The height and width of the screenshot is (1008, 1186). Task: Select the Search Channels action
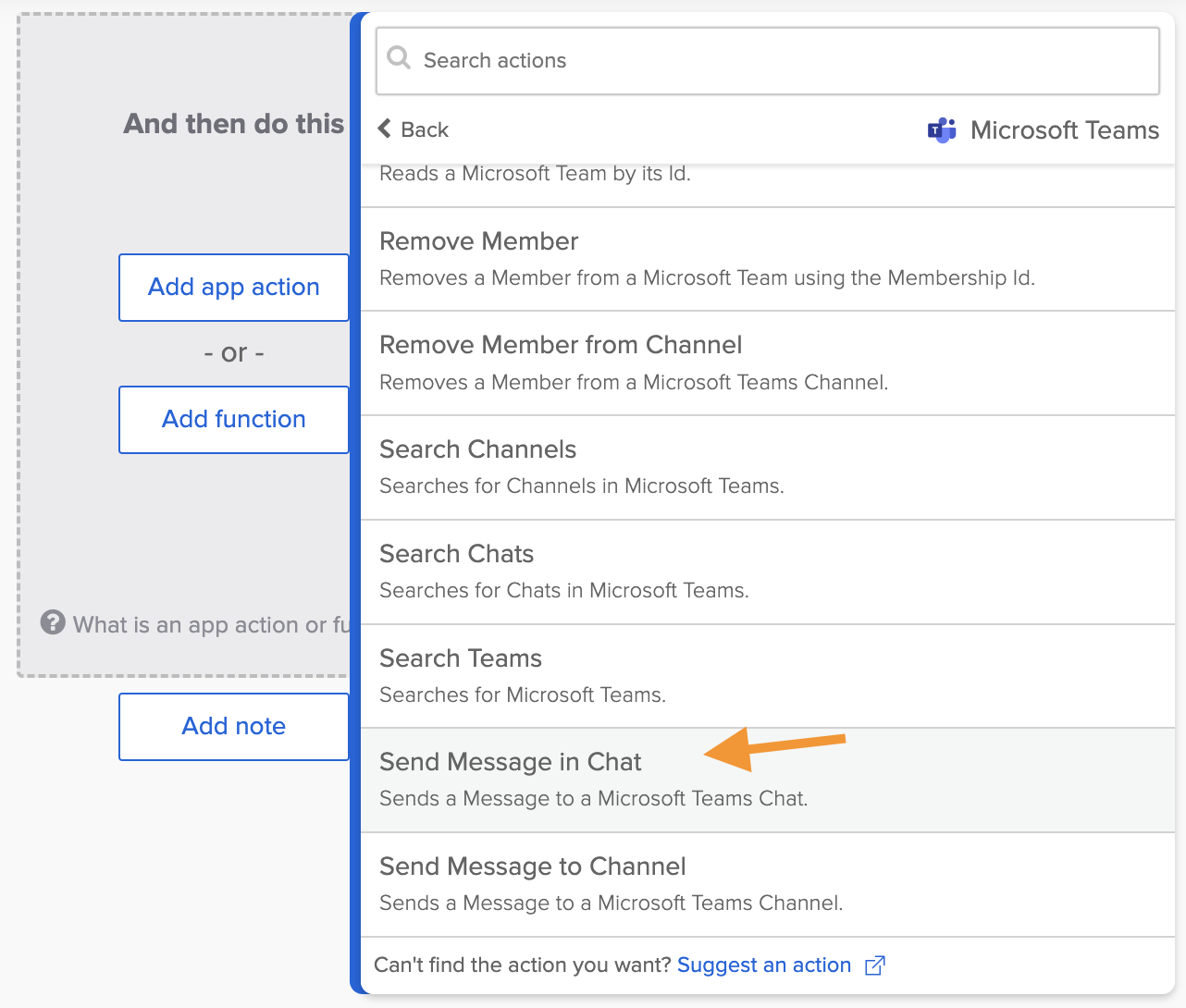tap(766, 467)
